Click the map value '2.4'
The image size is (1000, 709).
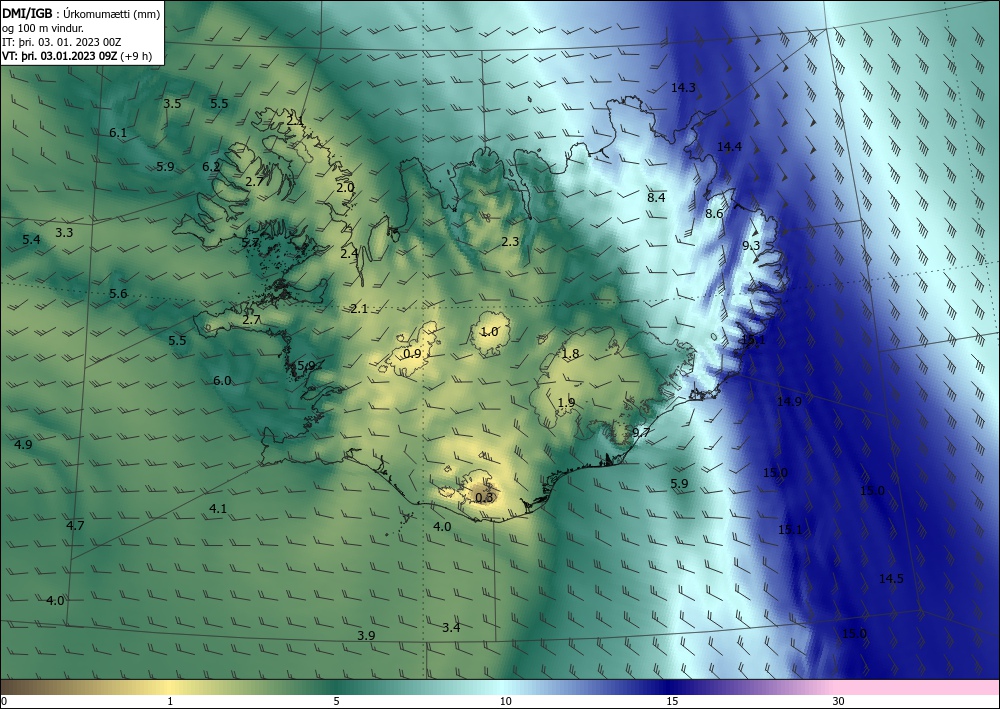coord(349,254)
